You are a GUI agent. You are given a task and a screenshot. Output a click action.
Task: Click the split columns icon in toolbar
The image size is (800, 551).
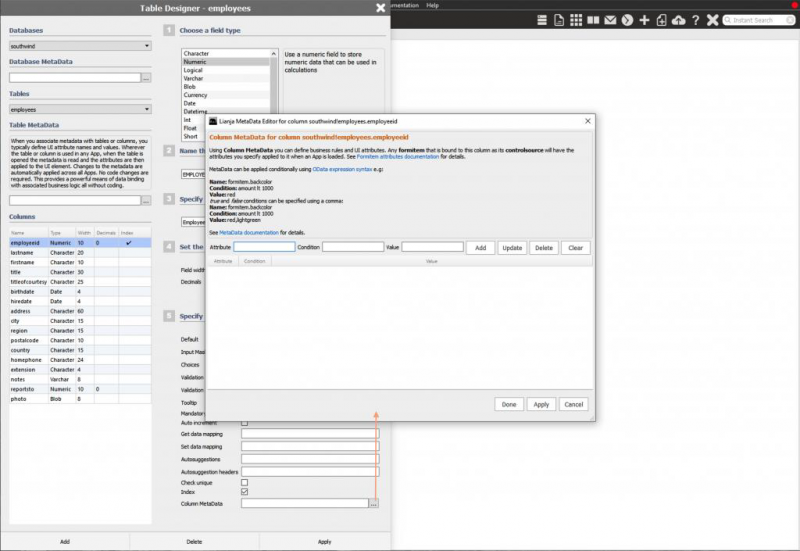[x=593, y=20]
